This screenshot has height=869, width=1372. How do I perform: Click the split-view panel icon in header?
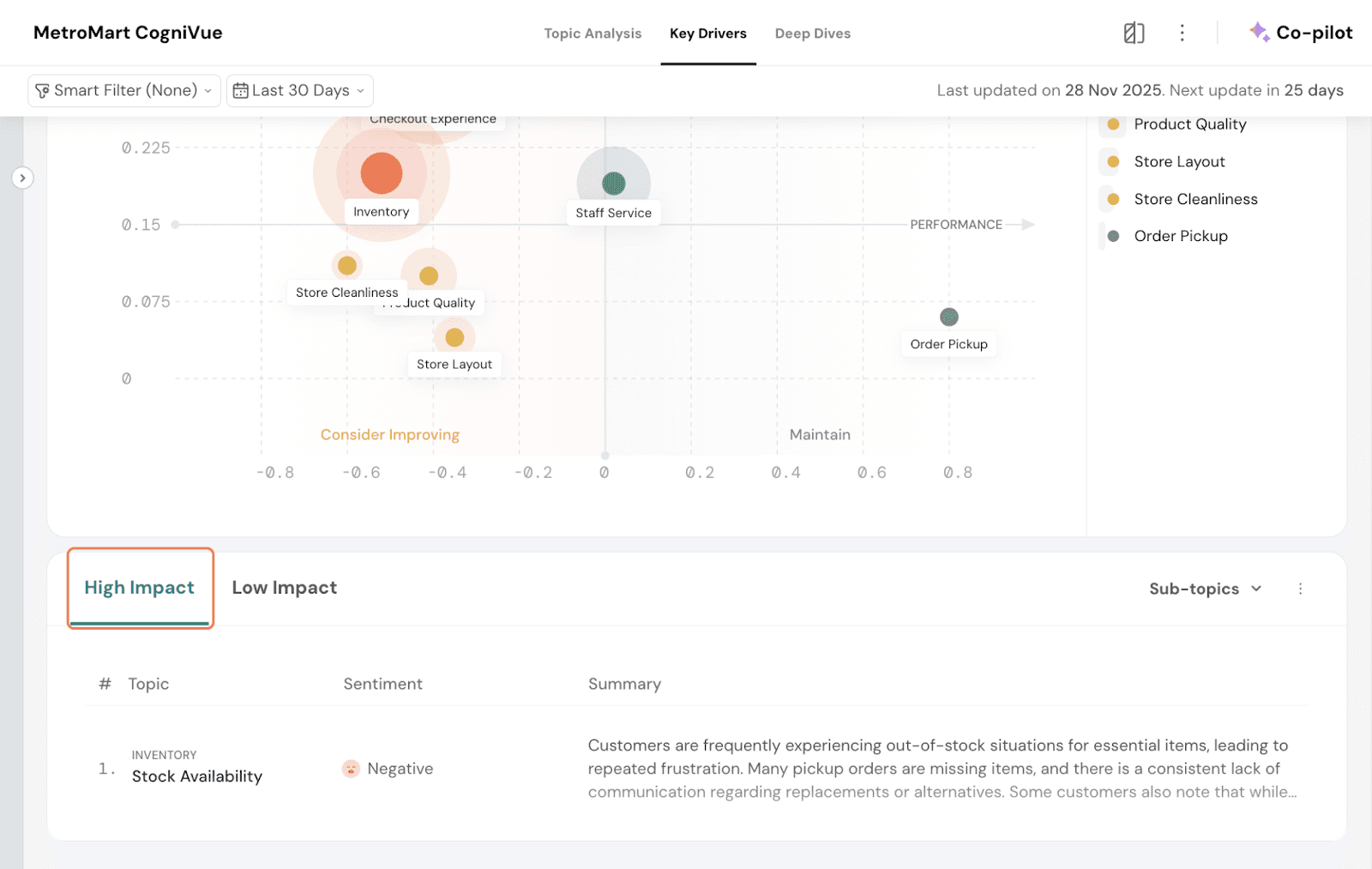[x=1134, y=33]
